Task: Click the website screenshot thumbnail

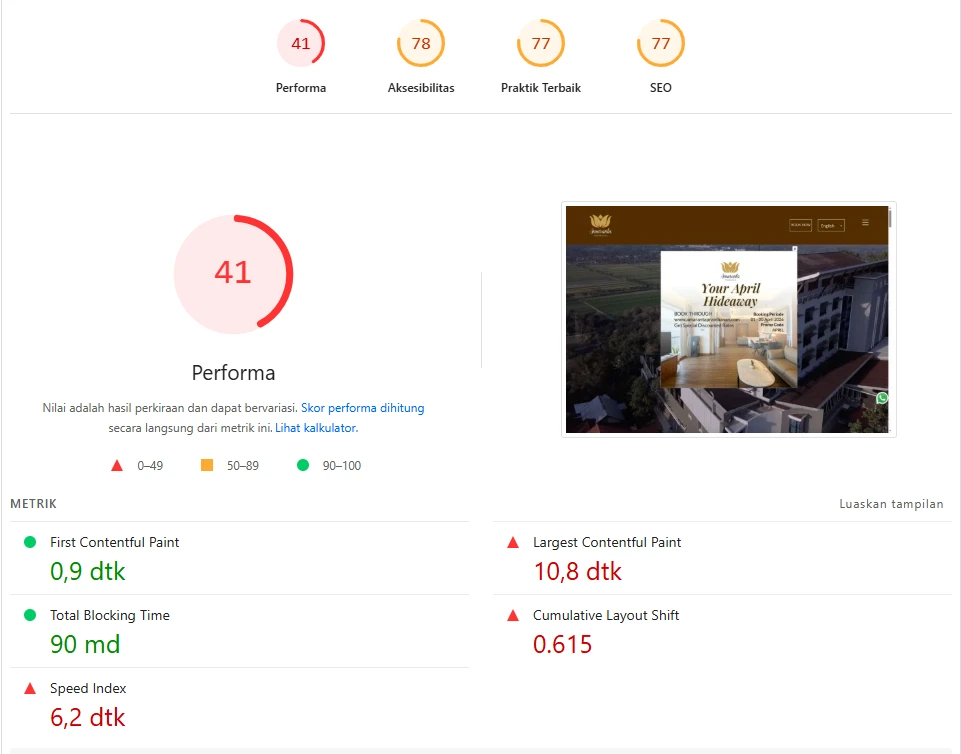Action: click(x=728, y=318)
